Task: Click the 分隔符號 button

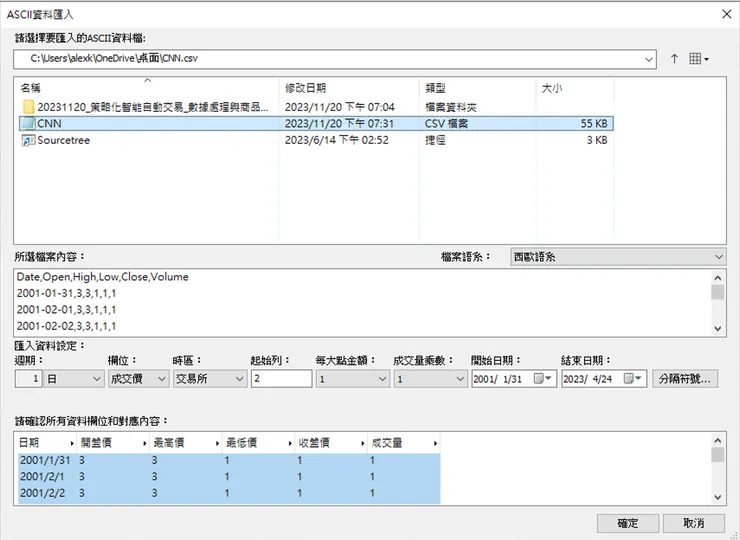Action: [685, 379]
